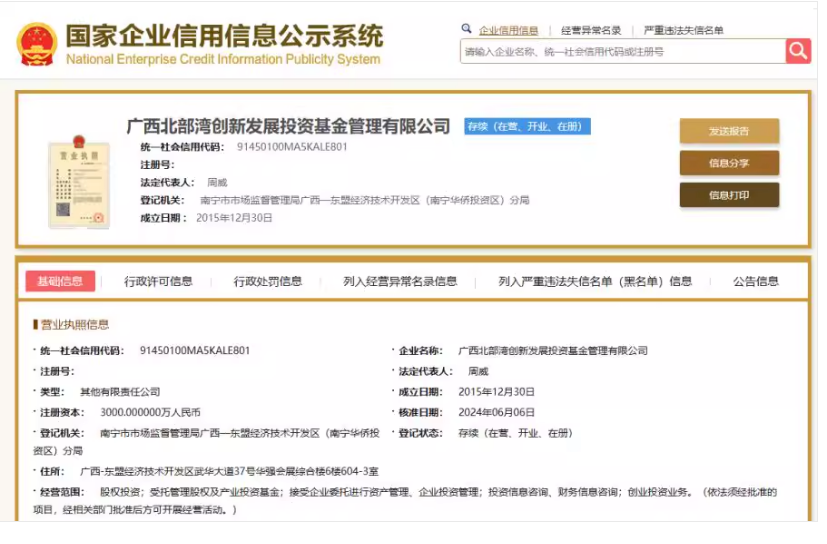Click the 3000.000000万人民币 registered capital value
The image size is (827, 544).
(150, 412)
